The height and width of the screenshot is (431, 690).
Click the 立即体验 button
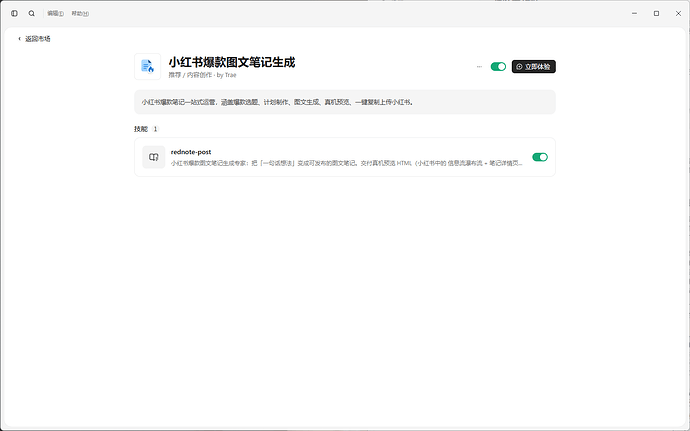pyautogui.click(x=533, y=66)
